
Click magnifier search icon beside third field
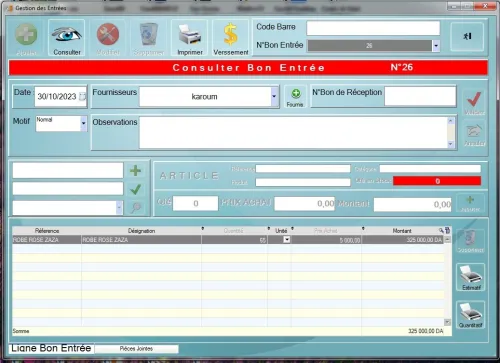[x=136, y=208]
